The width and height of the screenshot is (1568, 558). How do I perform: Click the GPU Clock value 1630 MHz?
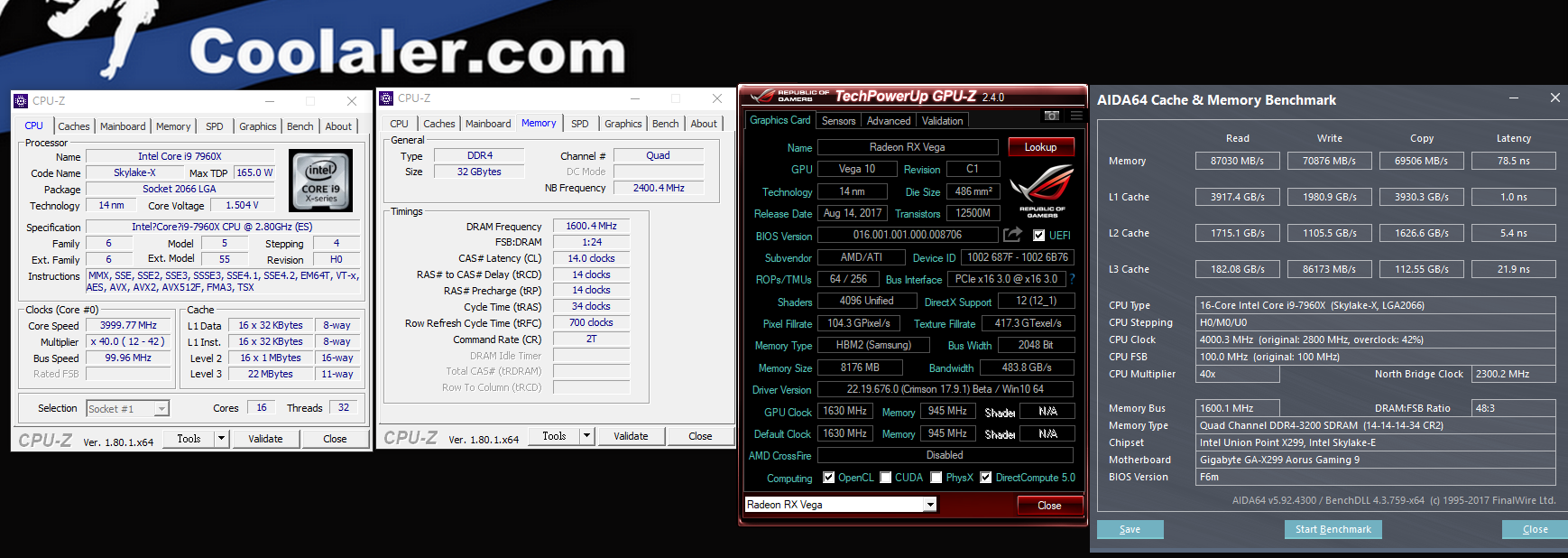pos(844,411)
